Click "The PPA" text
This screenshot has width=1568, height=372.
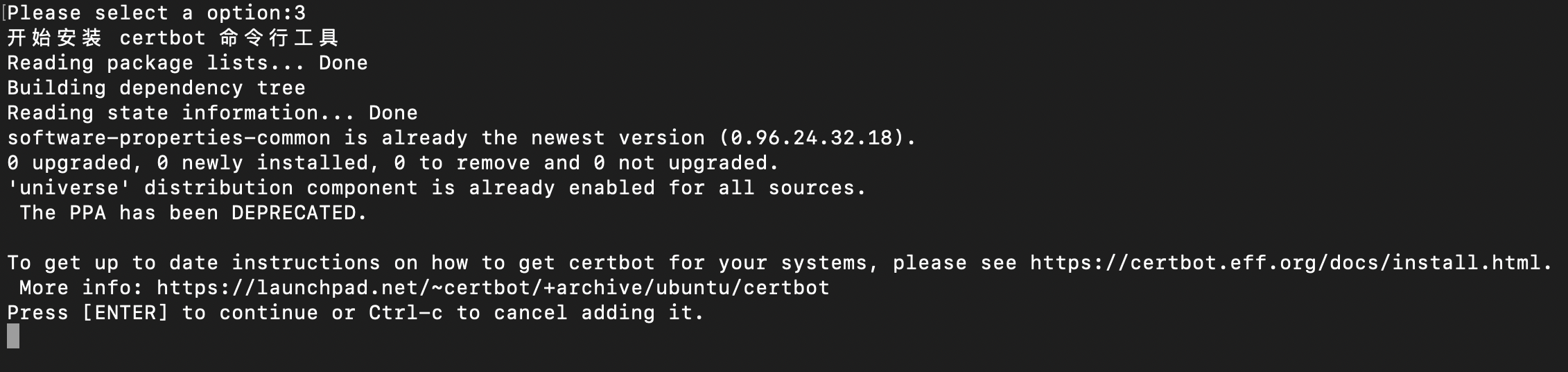[x=62, y=213]
